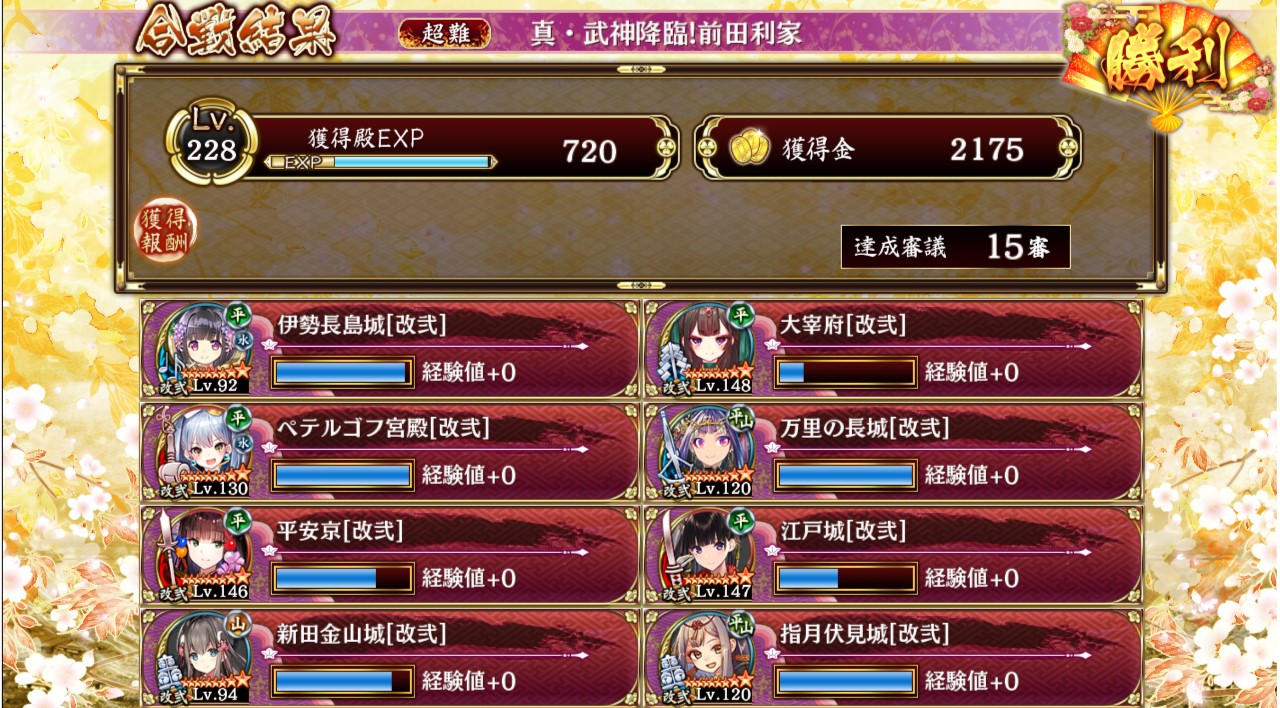The image size is (1280, 708).
Task: Click the gold coin icon beside 獲得金
Action: [x=748, y=150]
